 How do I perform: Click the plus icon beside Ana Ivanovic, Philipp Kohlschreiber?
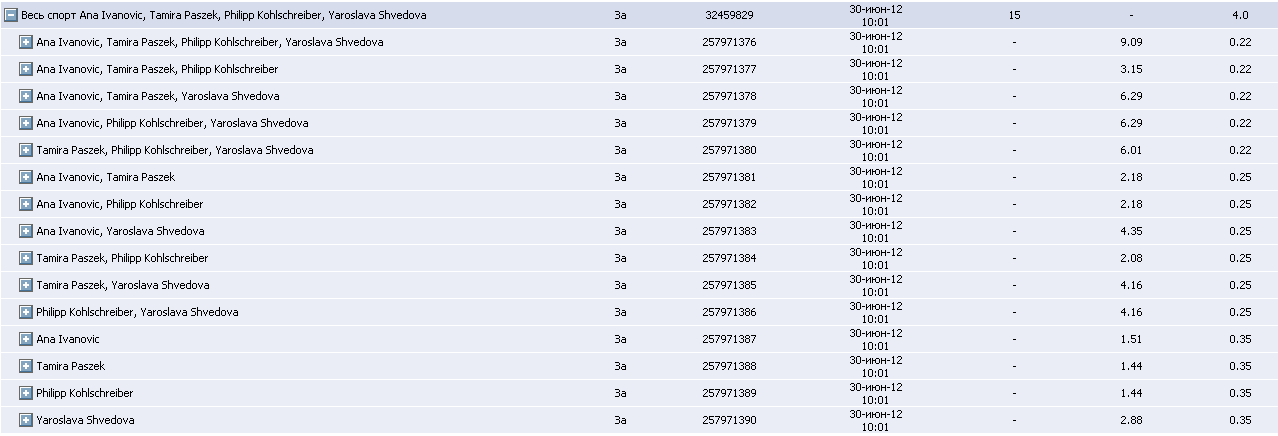[26, 205]
